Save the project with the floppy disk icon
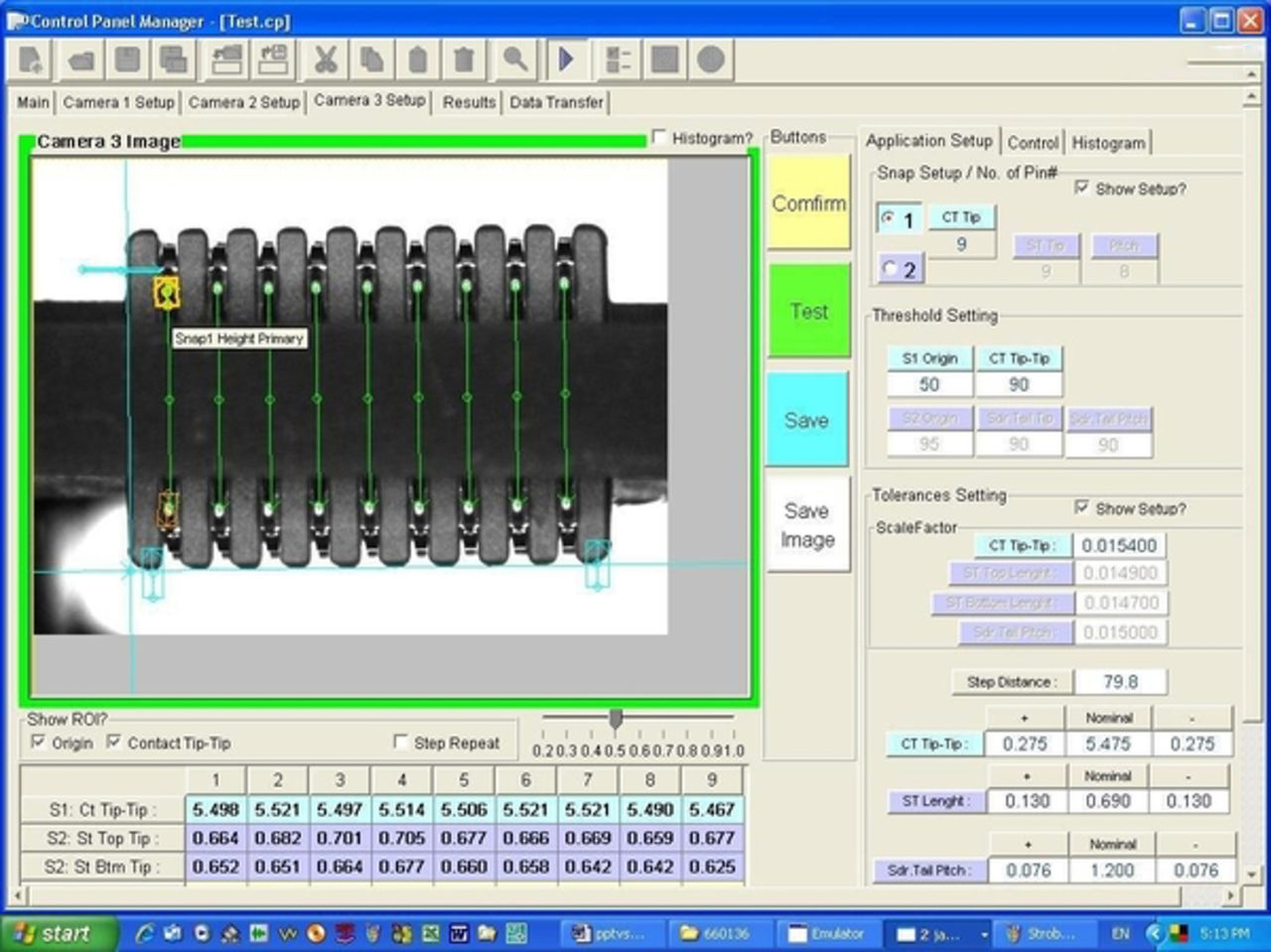This screenshot has height=952, width=1271. (126, 60)
